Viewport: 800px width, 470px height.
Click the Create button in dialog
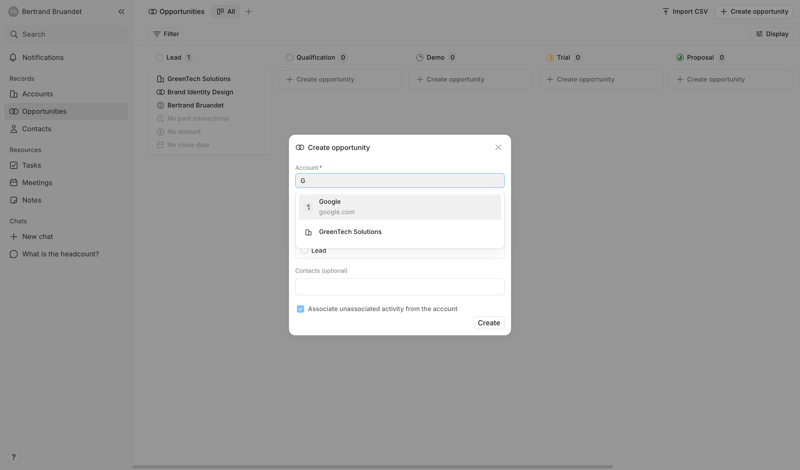489,323
